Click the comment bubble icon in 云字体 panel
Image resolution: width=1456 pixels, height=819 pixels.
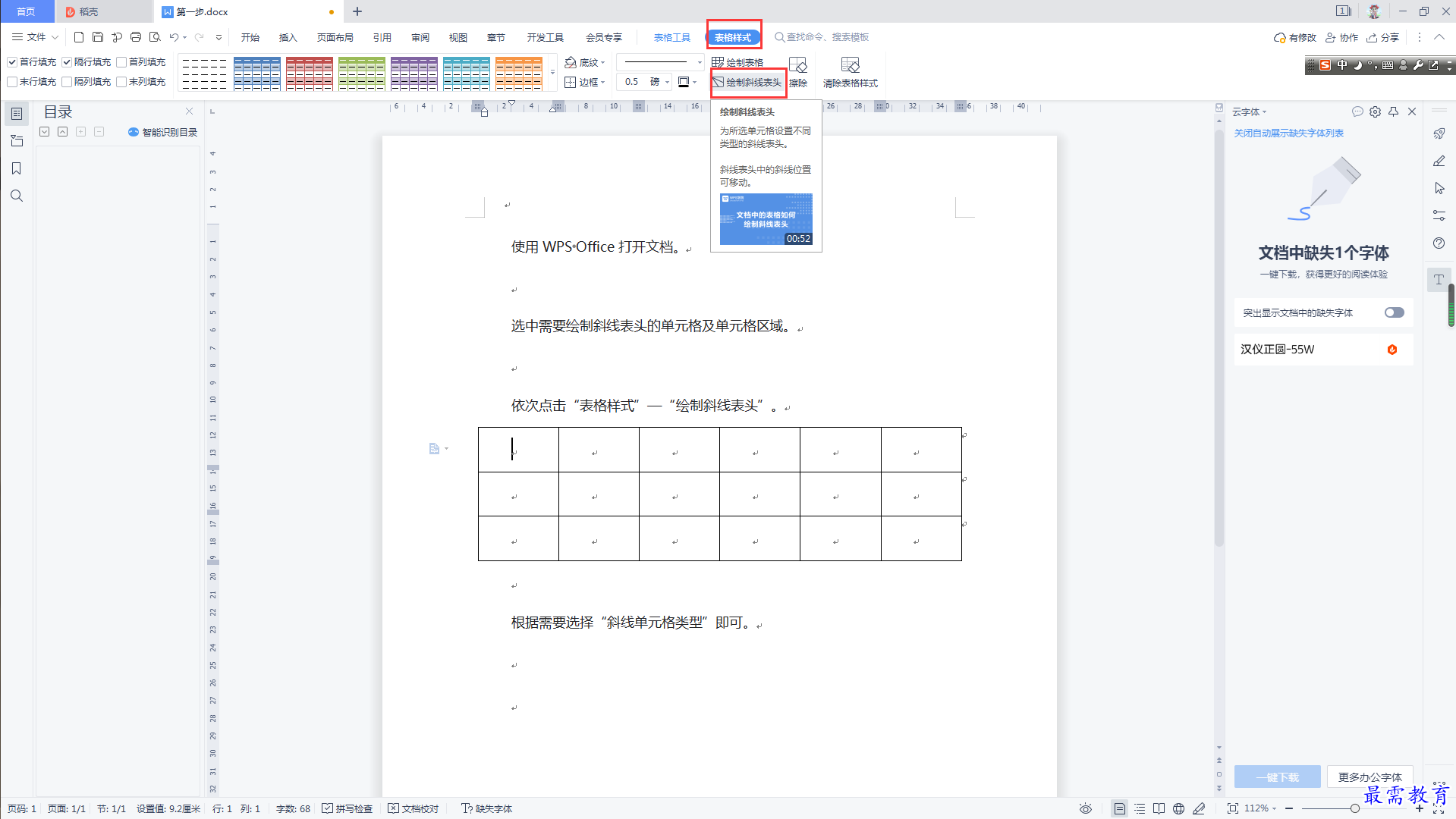(x=1357, y=111)
